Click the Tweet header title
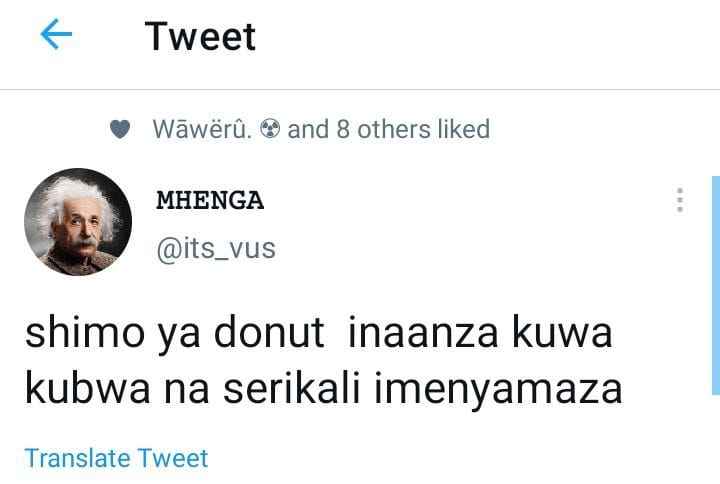Image resolution: width=720 pixels, height=484 pixels. coord(200,36)
